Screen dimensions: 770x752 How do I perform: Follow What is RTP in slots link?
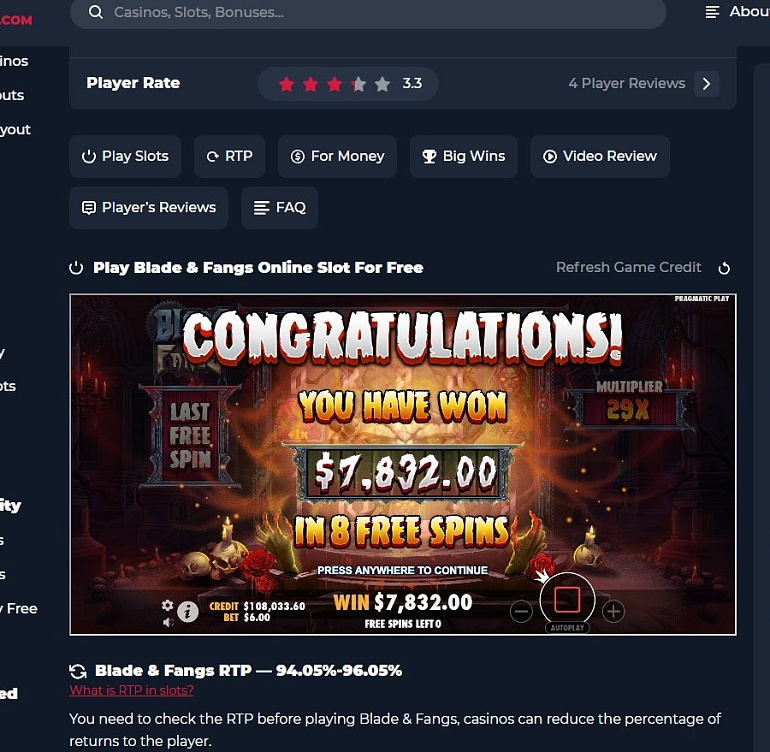point(132,690)
